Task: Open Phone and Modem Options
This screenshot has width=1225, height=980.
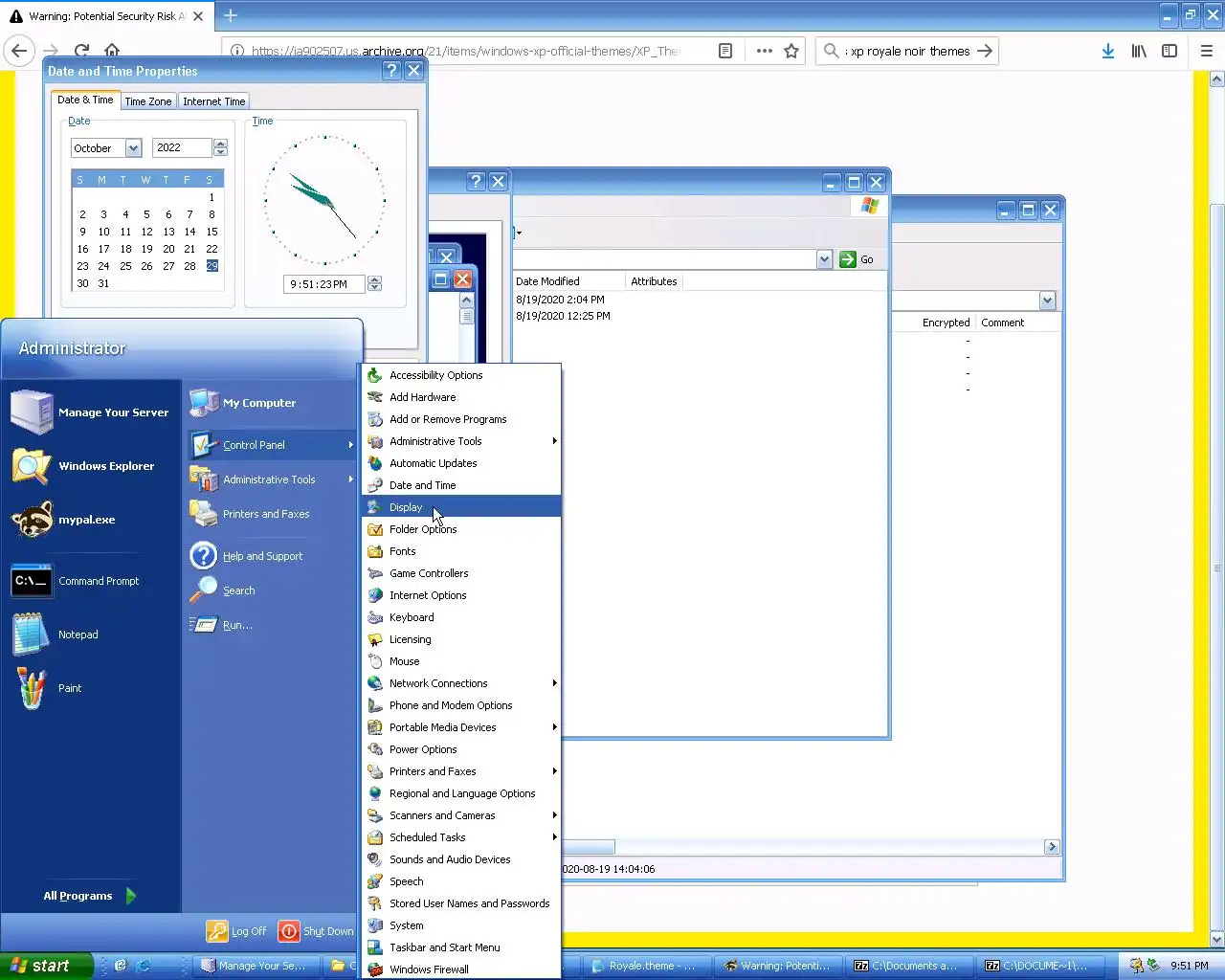Action: [462, 705]
